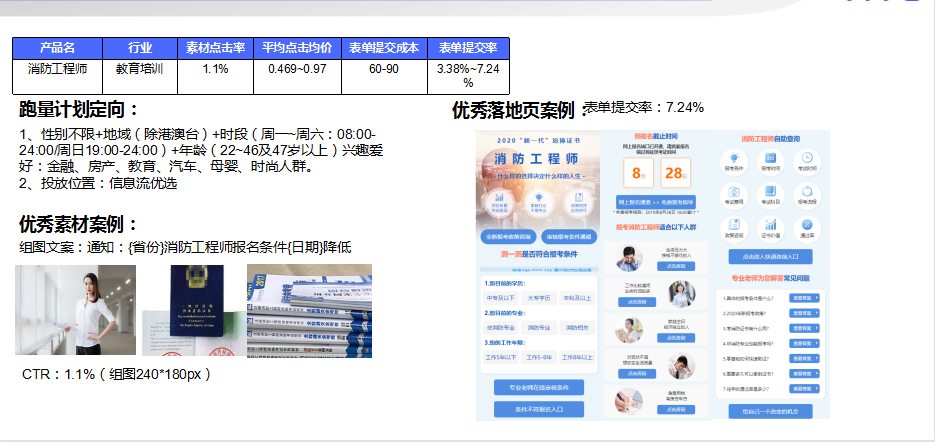Click the 行业 table header

(x=140, y=48)
